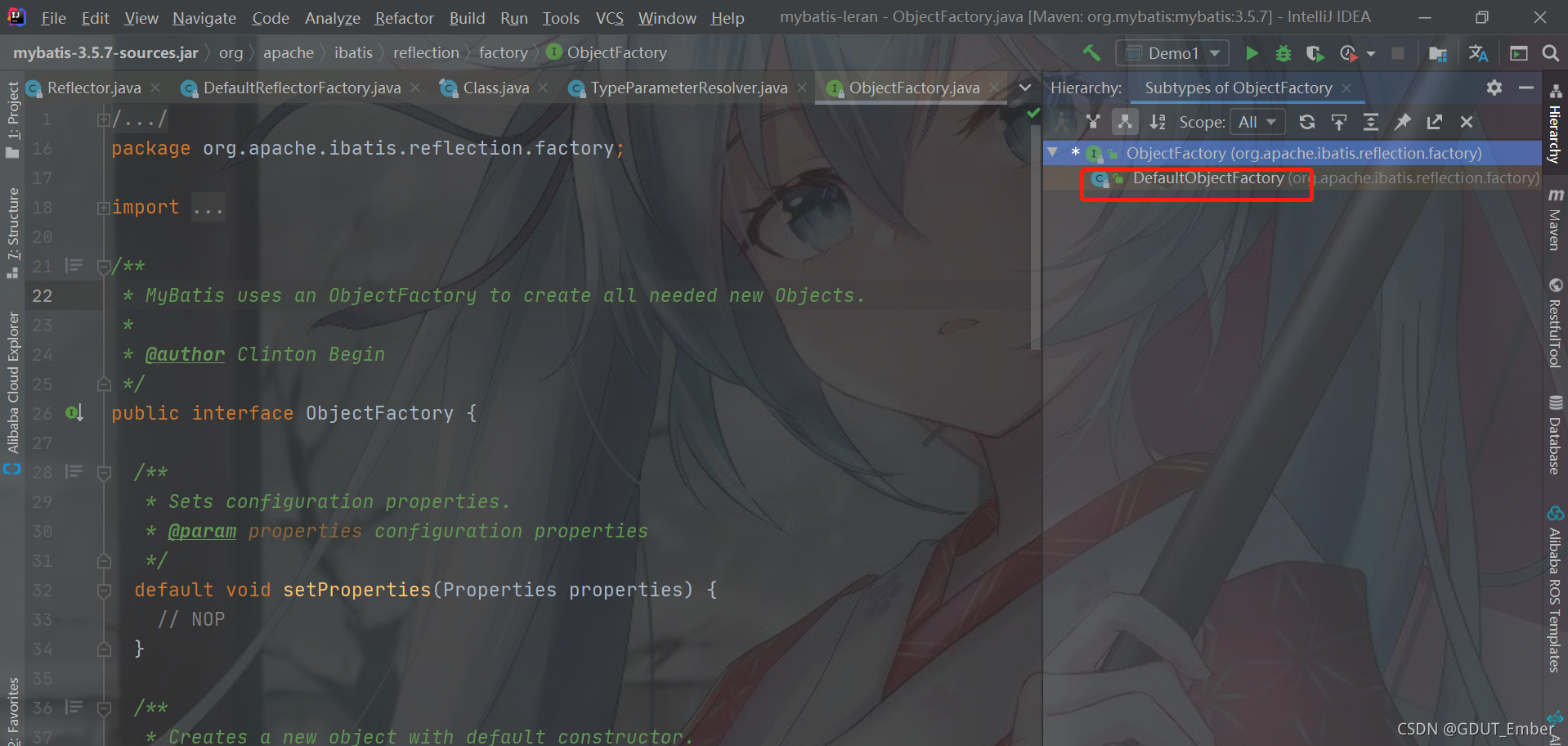The image size is (1568, 746).
Task: Export hierarchy to text file icon
Action: click(x=1435, y=122)
